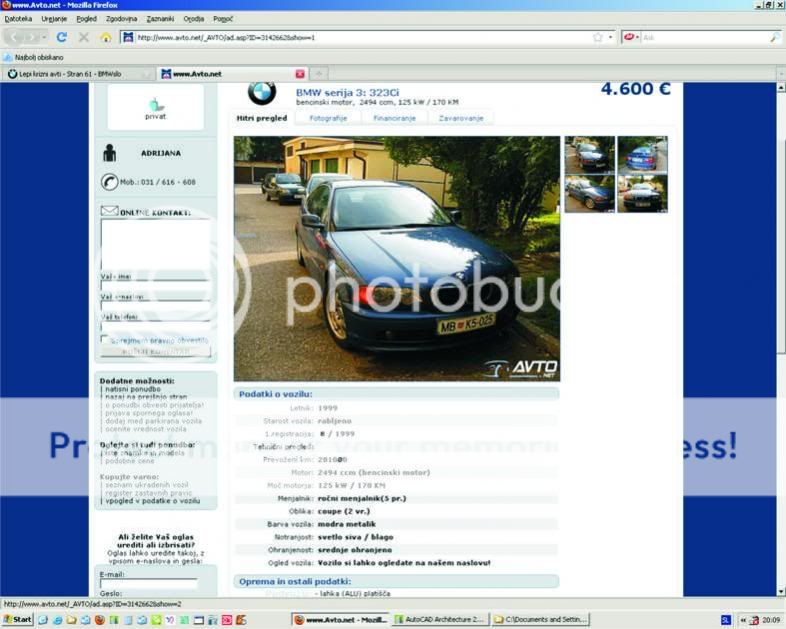Open the list-all-tabs dropdown arrow
This screenshot has width=786, height=629.
[x=780, y=74]
